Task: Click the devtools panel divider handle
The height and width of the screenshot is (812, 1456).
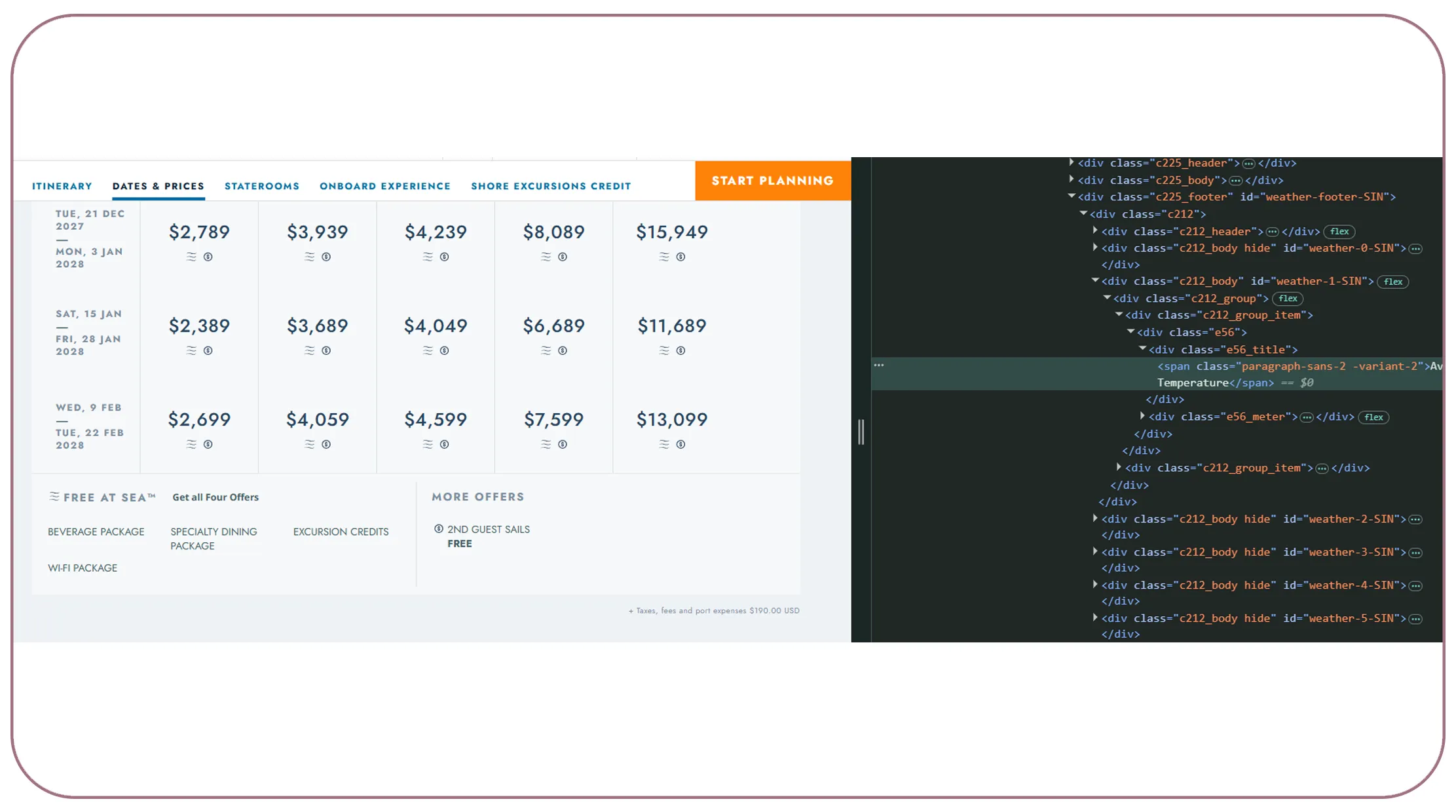Action: [x=861, y=432]
